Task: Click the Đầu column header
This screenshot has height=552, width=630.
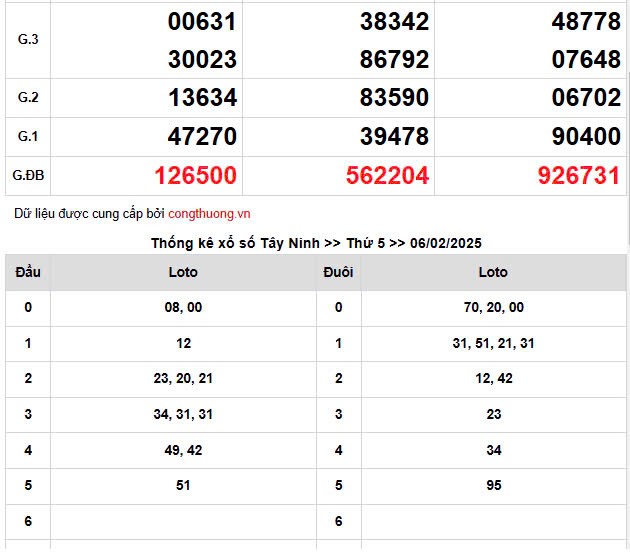Action: 28,272
